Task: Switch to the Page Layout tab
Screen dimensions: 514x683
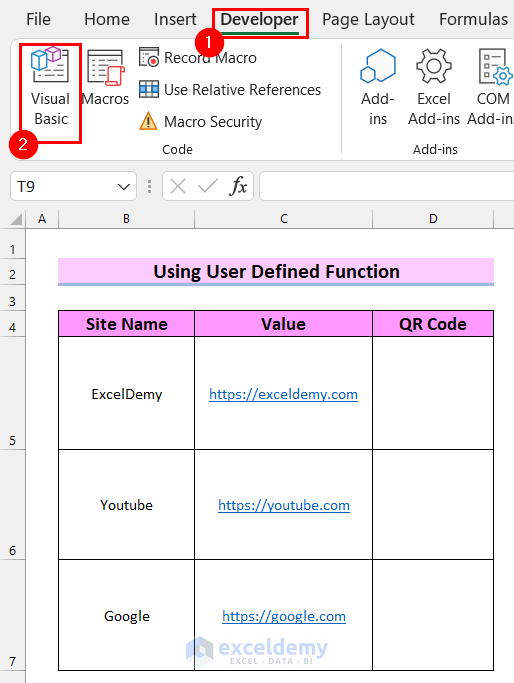Action: 368,20
